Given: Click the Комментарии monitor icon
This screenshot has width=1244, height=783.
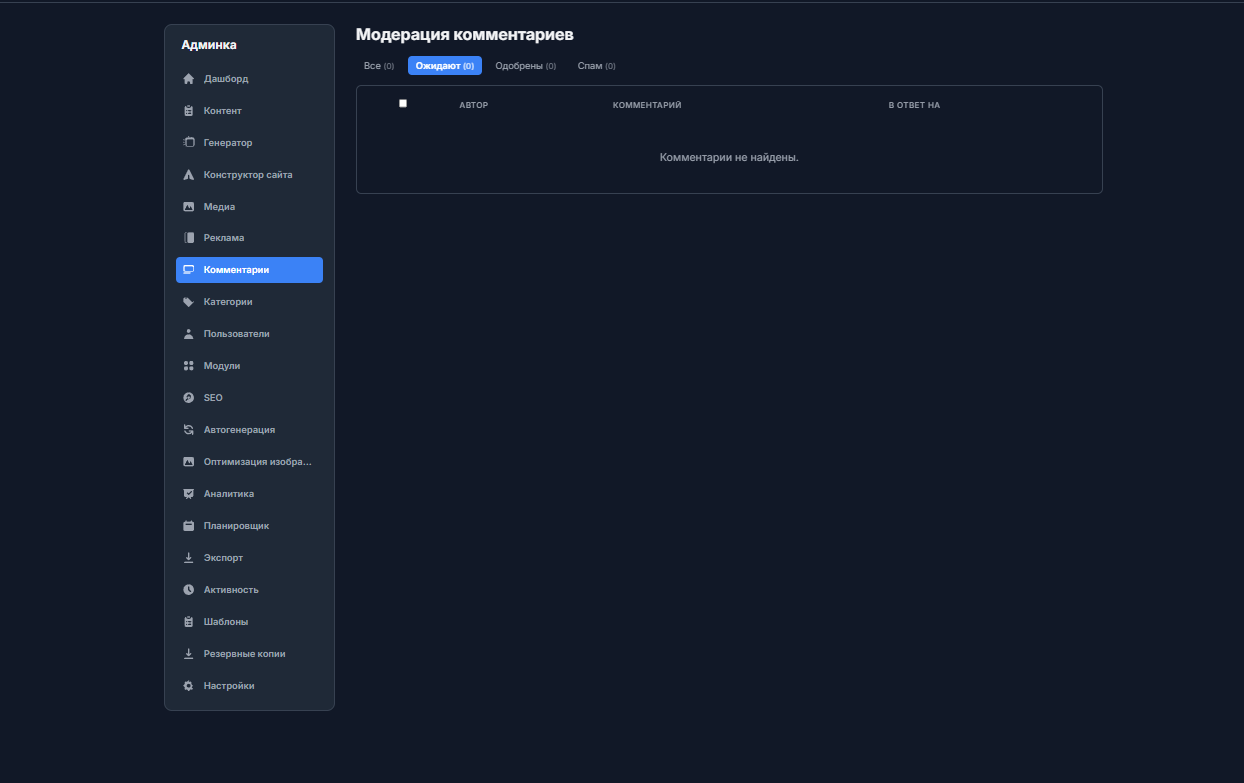Looking at the screenshot, I should click(x=188, y=270).
